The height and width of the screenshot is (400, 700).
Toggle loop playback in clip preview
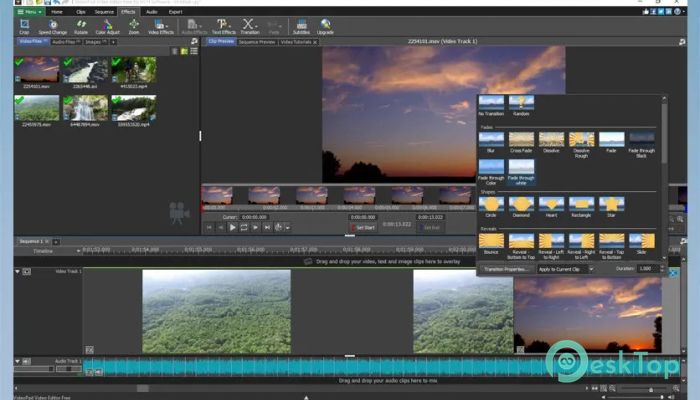click(244, 227)
